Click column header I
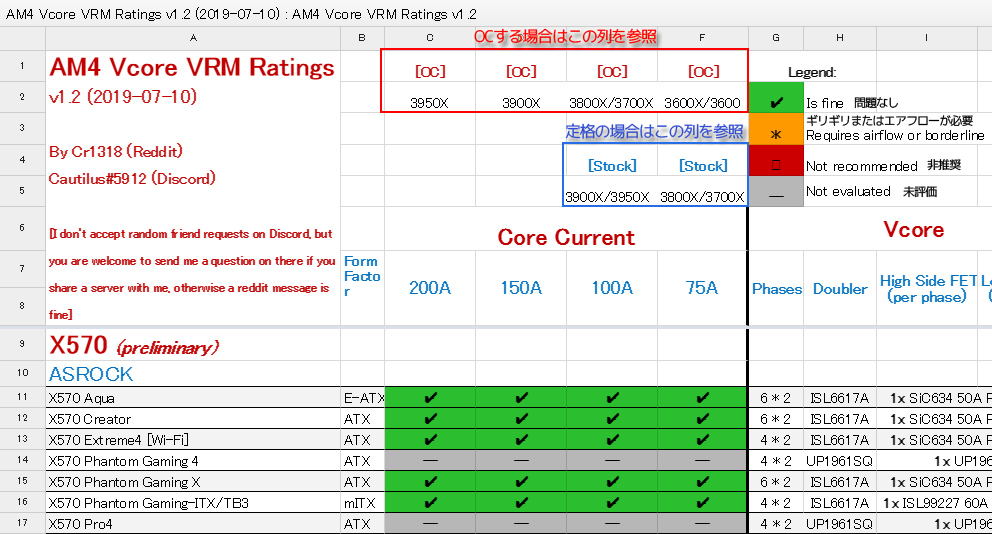This screenshot has height=534, width=992. [927, 38]
